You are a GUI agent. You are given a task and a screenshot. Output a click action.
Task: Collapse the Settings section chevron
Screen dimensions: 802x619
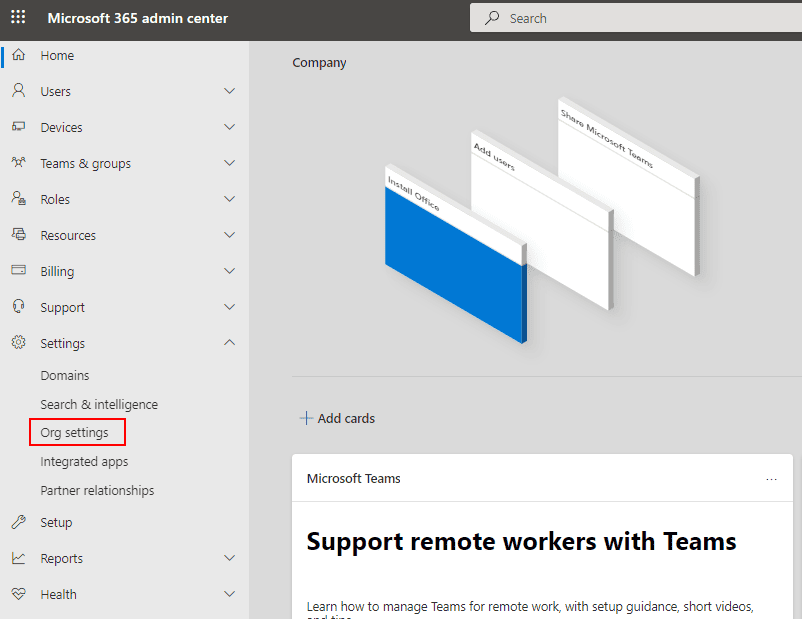229,343
